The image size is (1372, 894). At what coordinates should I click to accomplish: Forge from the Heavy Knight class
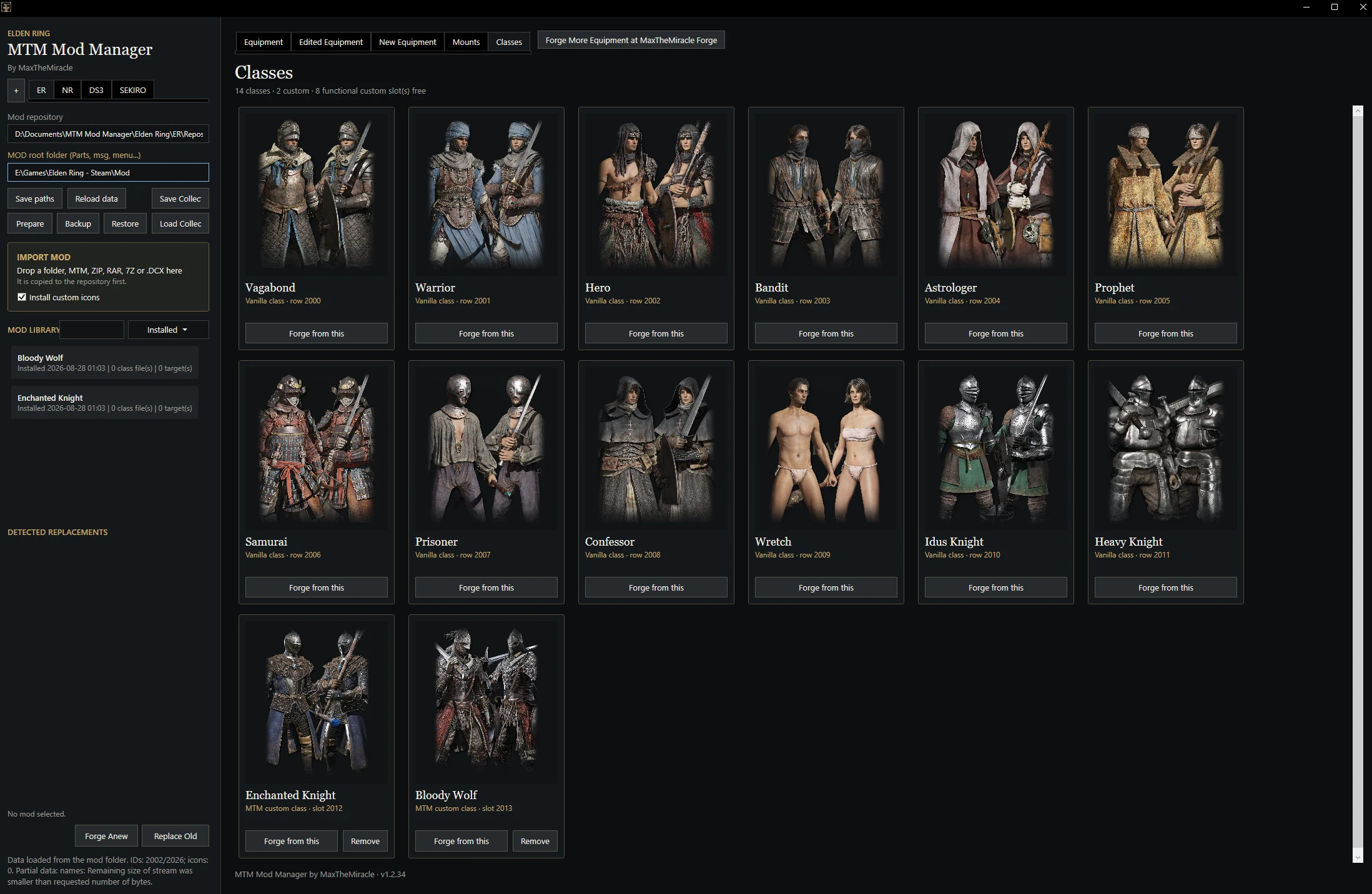(x=1166, y=587)
